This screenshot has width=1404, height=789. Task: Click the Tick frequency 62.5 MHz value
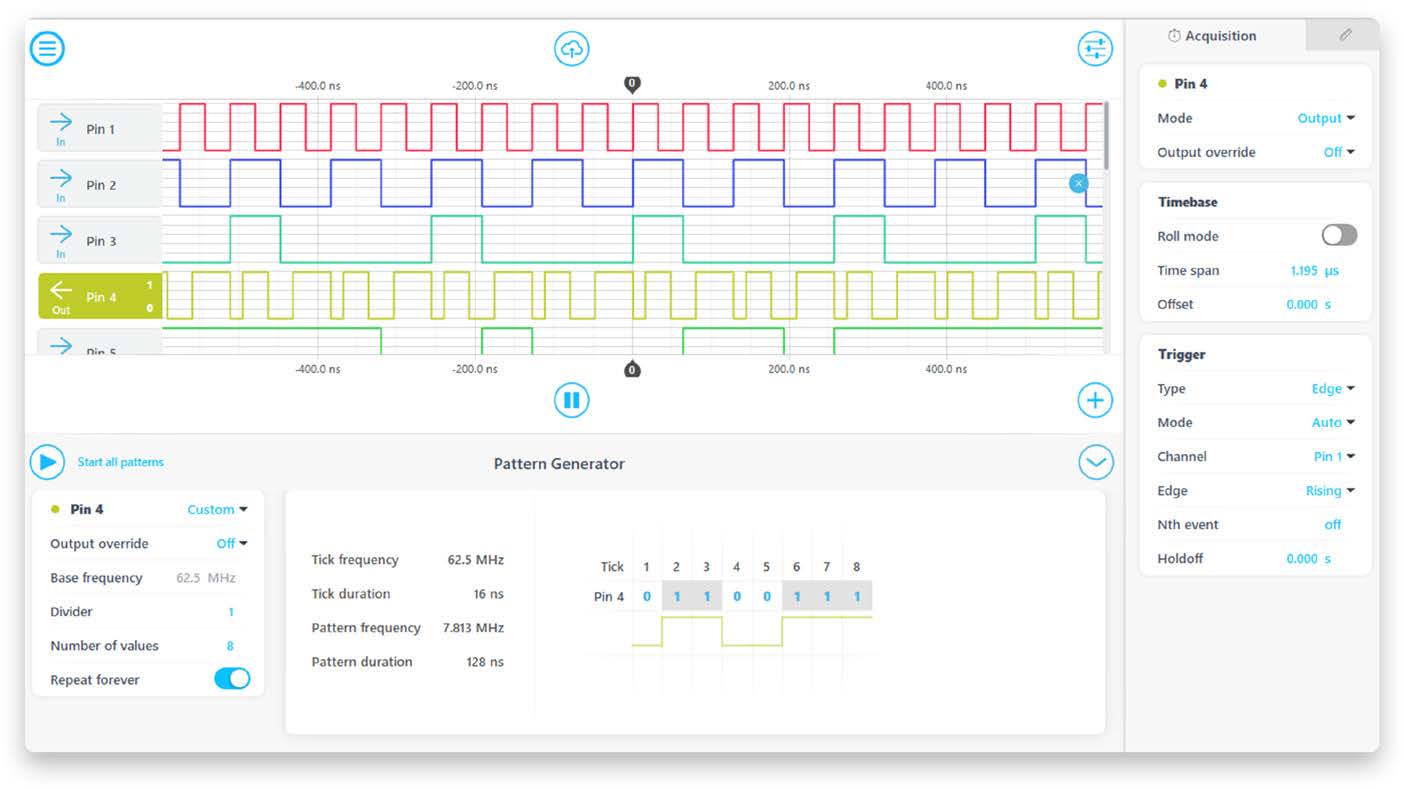476,560
